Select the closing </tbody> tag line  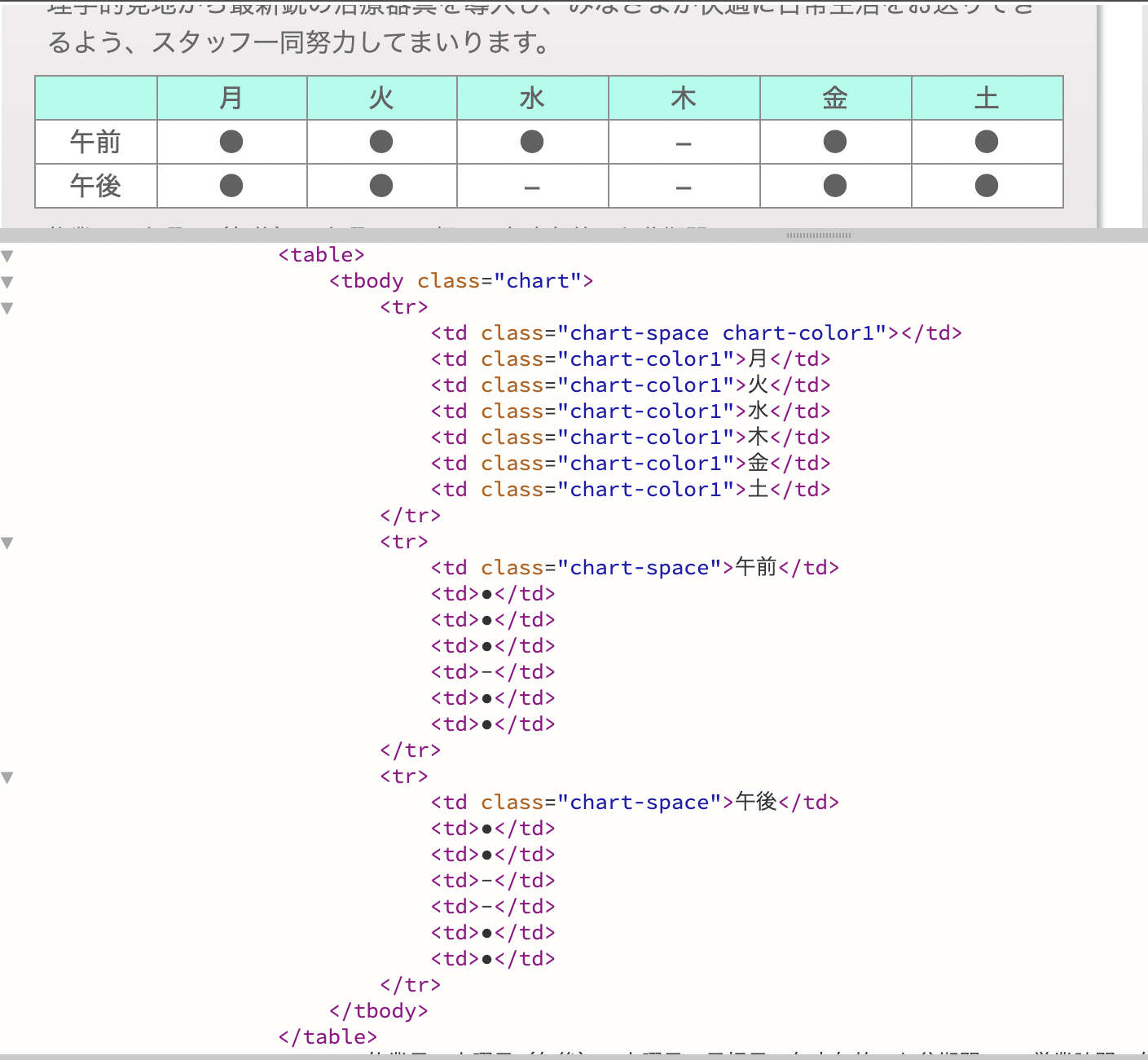[378, 1011]
